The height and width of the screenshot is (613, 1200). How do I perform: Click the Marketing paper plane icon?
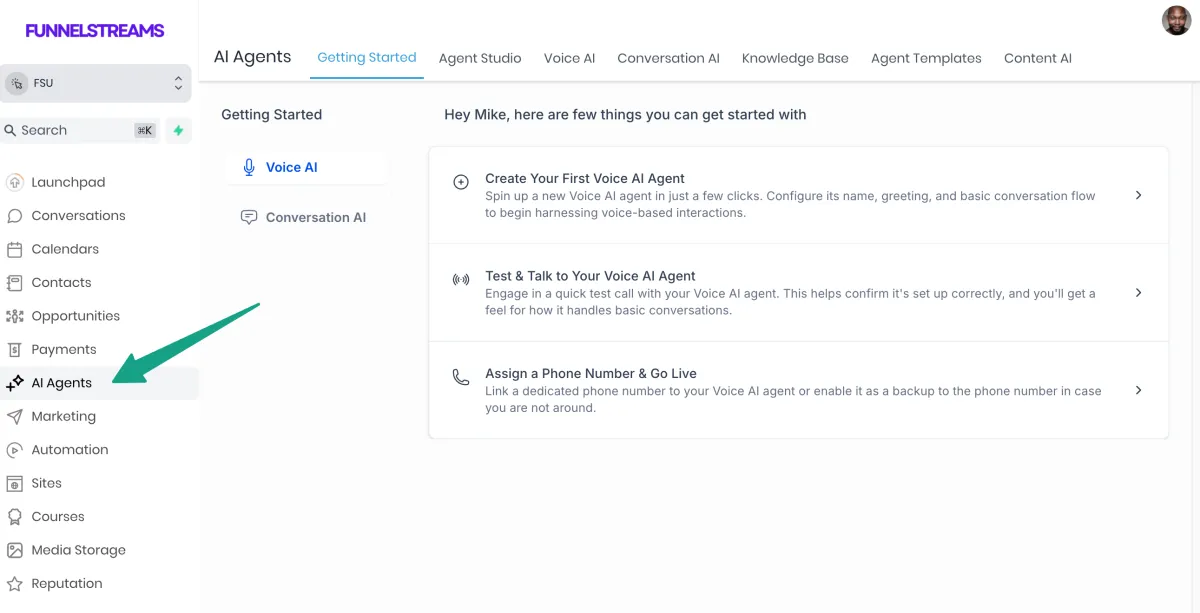tap(14, 416)
